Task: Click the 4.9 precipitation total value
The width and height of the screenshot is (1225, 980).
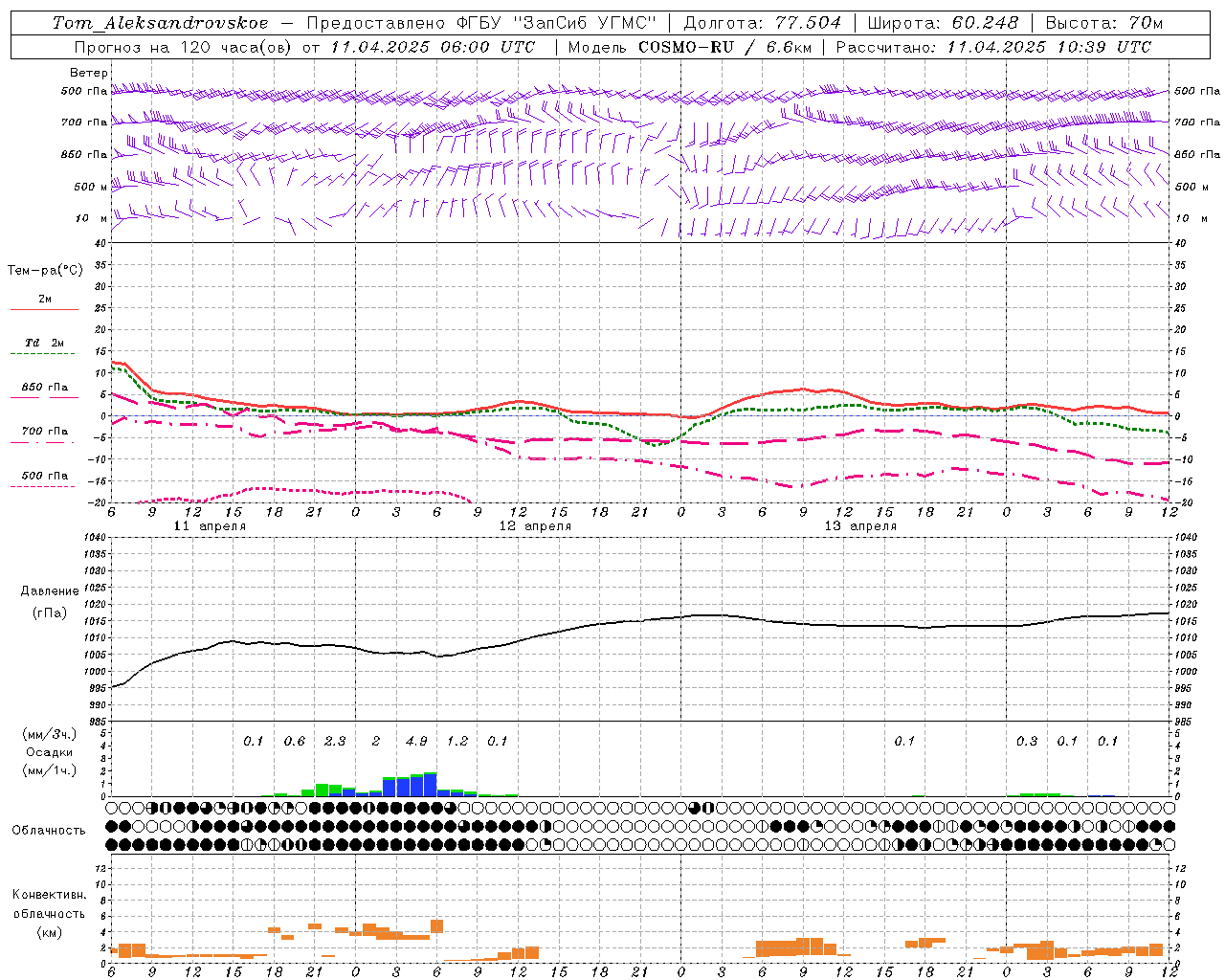Action: [x=416, y=742]
